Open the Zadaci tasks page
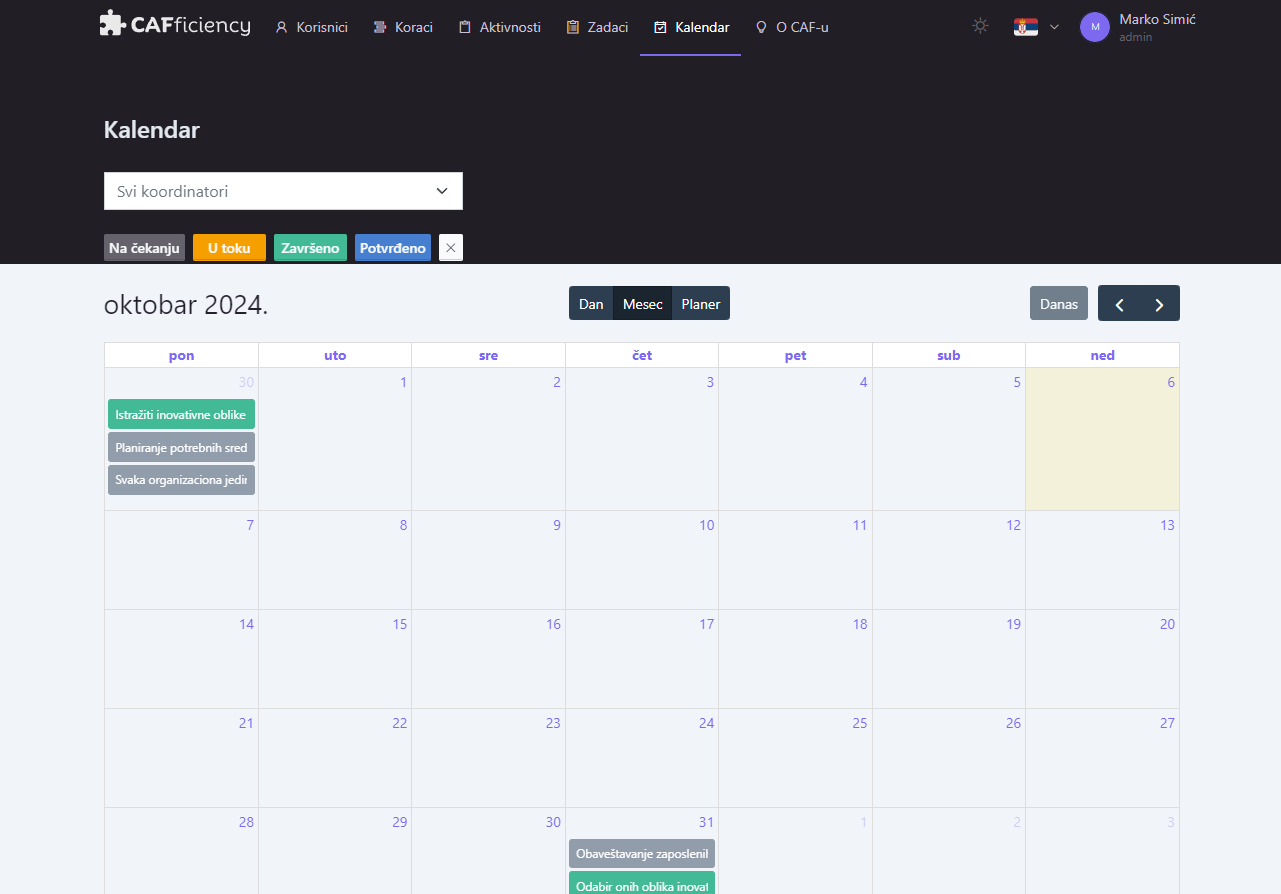This screenshot has width=1281, height=894. (x=597, y=27)
